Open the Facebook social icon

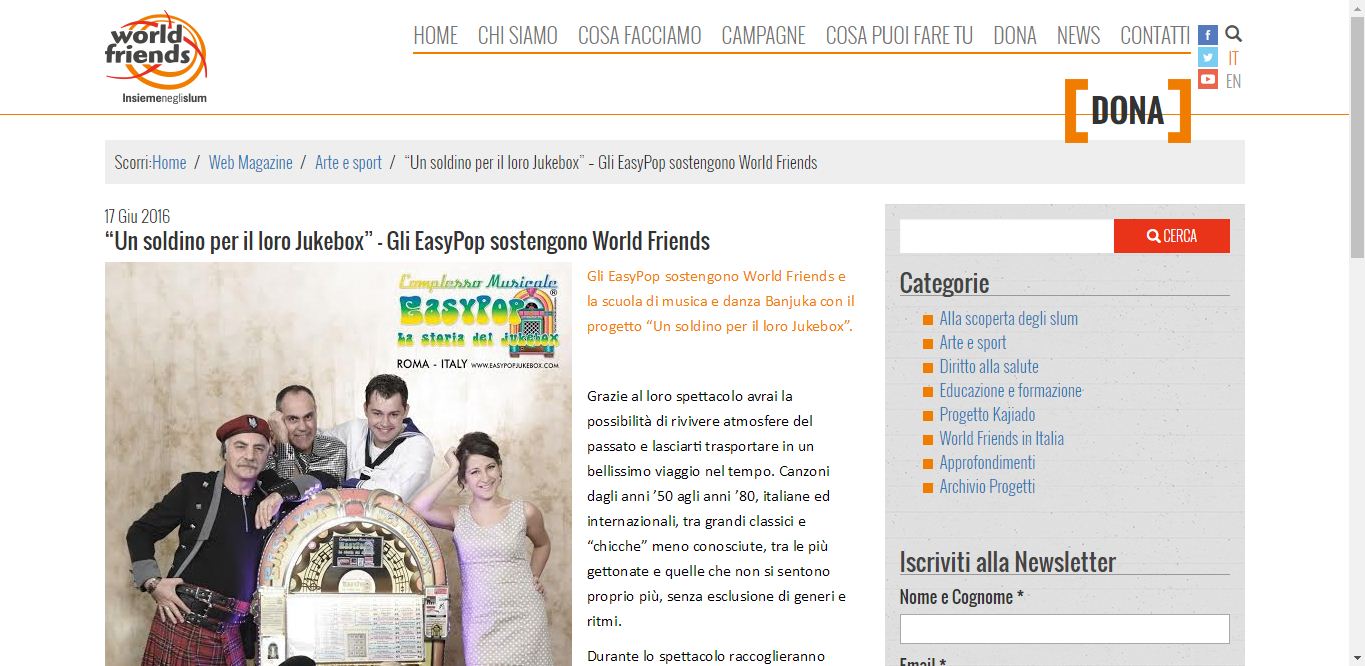point(1208,35)
